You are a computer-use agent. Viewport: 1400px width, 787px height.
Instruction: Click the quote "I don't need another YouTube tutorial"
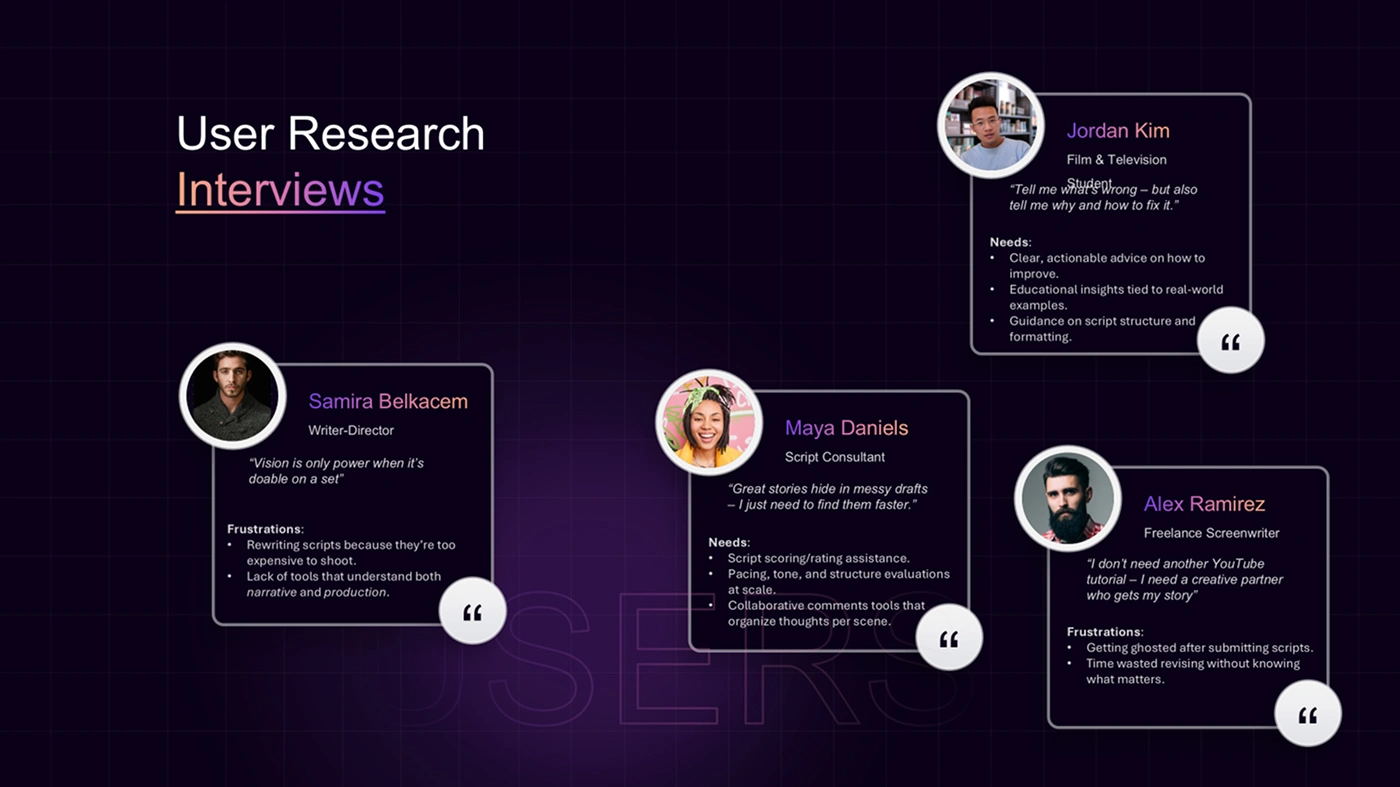(1185, 579)
